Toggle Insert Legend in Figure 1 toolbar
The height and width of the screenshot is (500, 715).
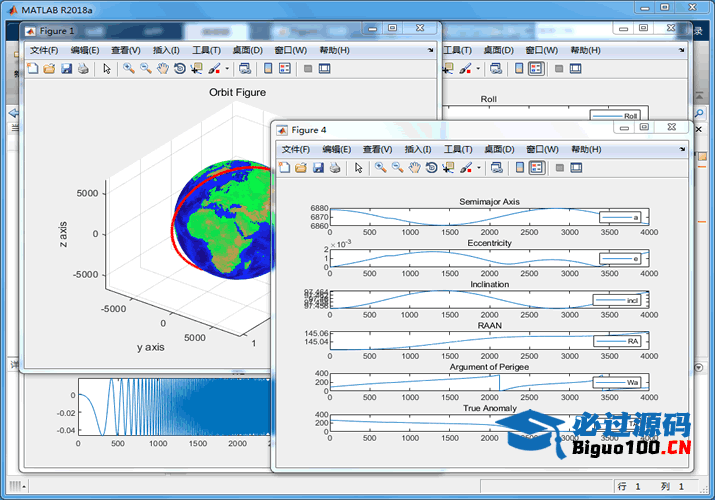285,69
